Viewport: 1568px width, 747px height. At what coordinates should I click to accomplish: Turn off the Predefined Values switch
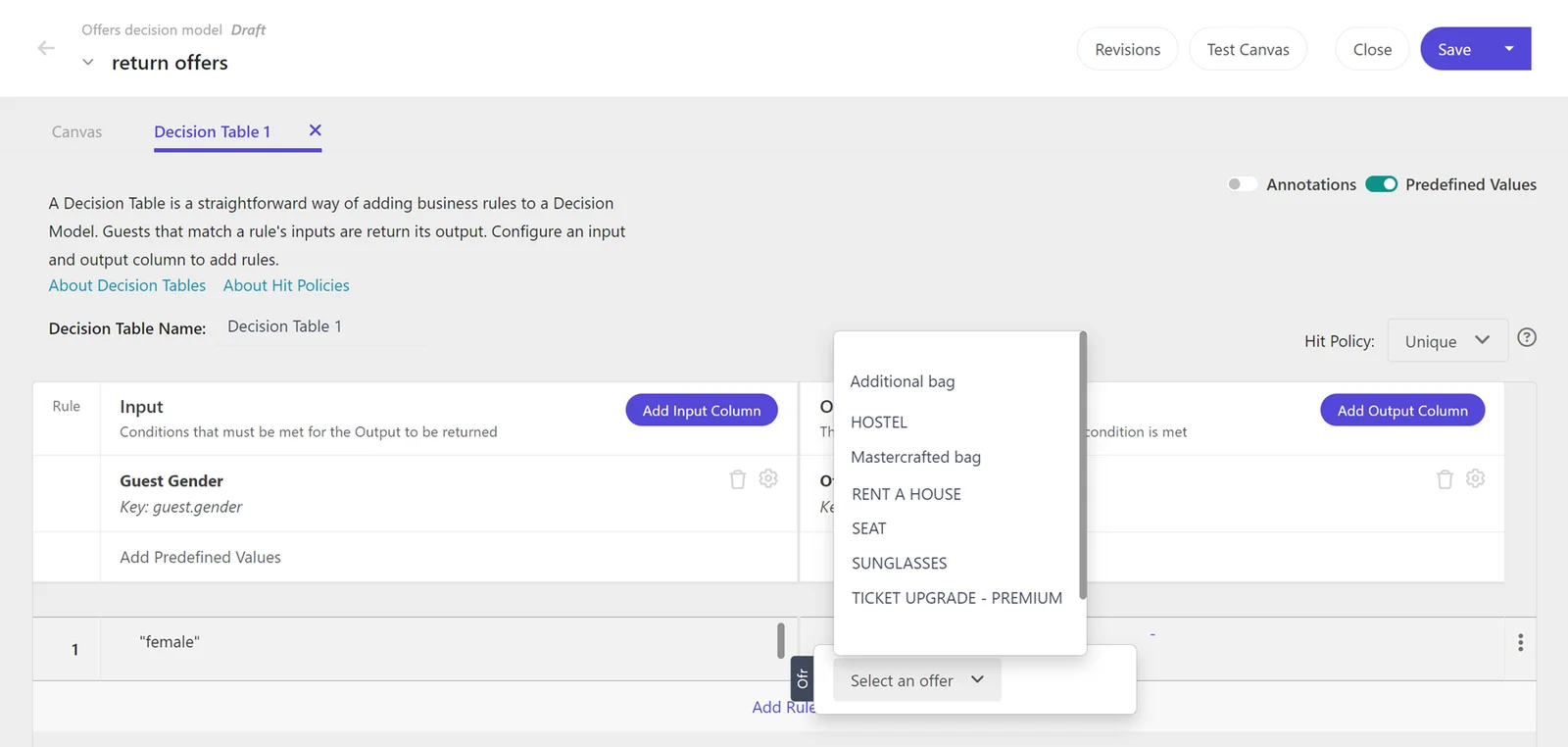(x=1382, y=184)
